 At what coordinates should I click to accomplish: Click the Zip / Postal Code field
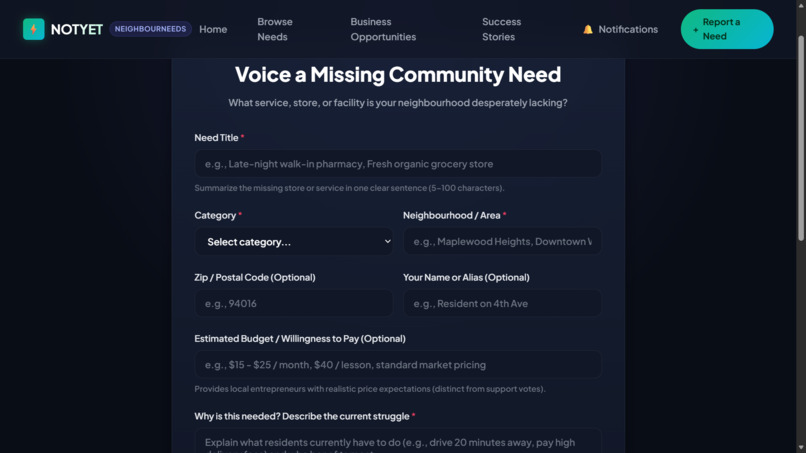(x=294, y=303)
